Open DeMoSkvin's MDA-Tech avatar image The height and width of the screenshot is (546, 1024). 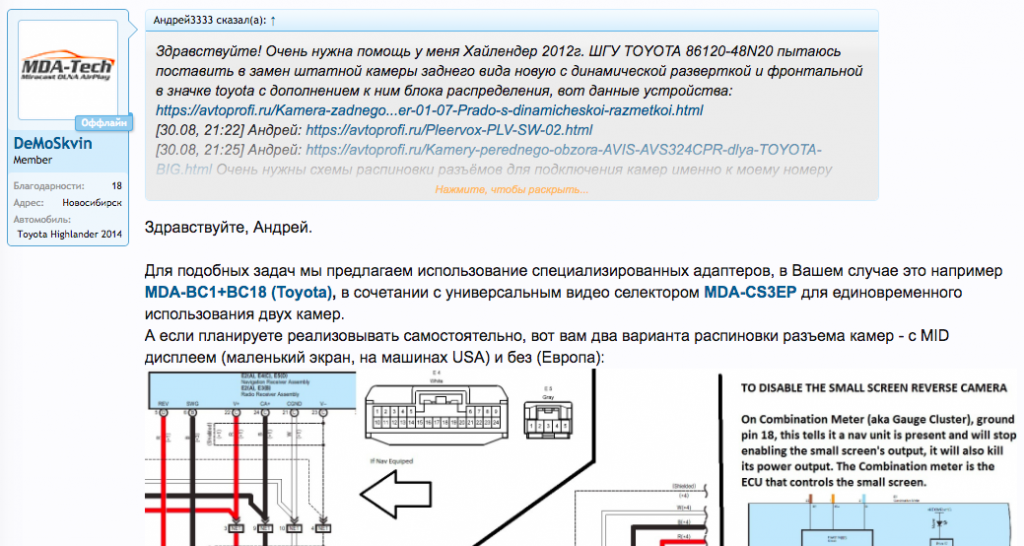(x=68, y=70)
